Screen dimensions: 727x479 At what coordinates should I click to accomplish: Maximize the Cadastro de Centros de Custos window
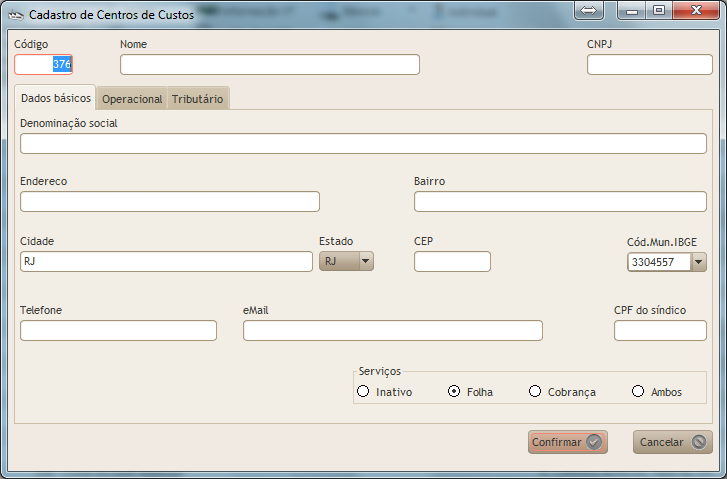(x=658, y=11)
